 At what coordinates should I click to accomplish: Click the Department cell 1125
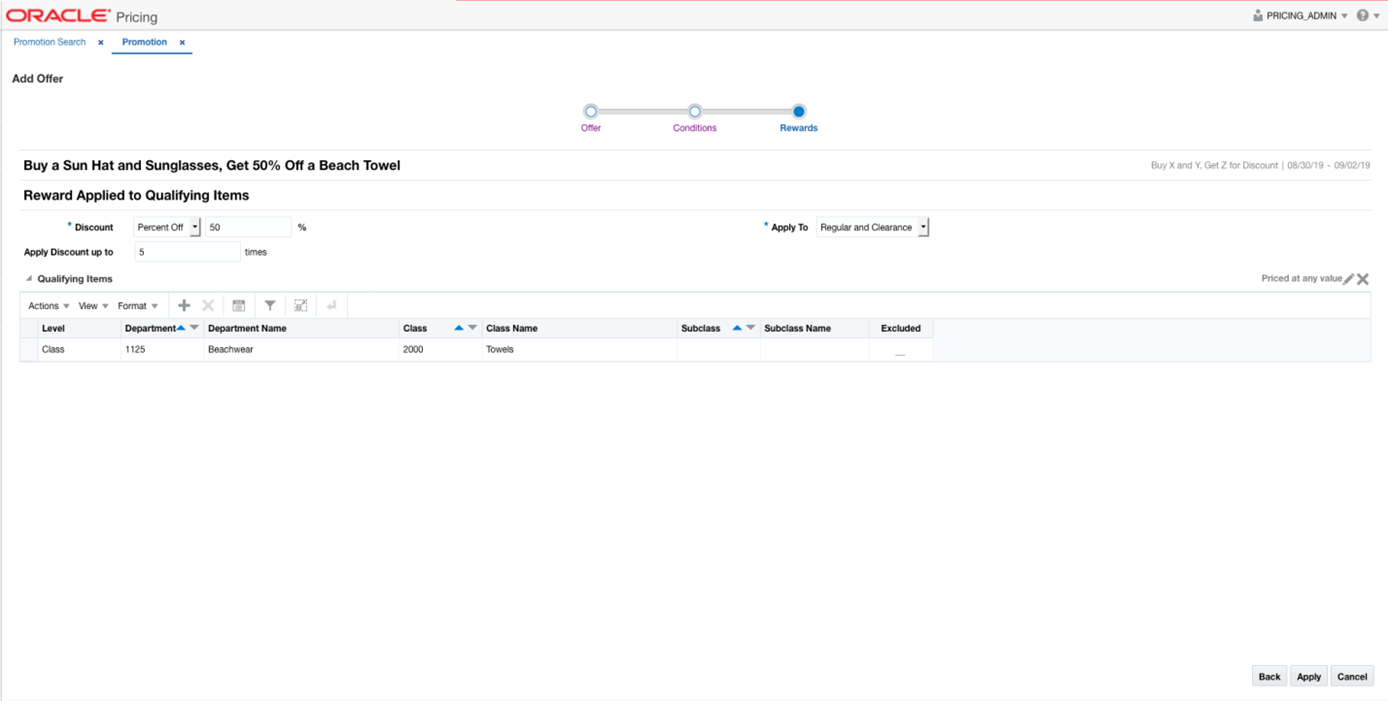[x=162, y=350]
